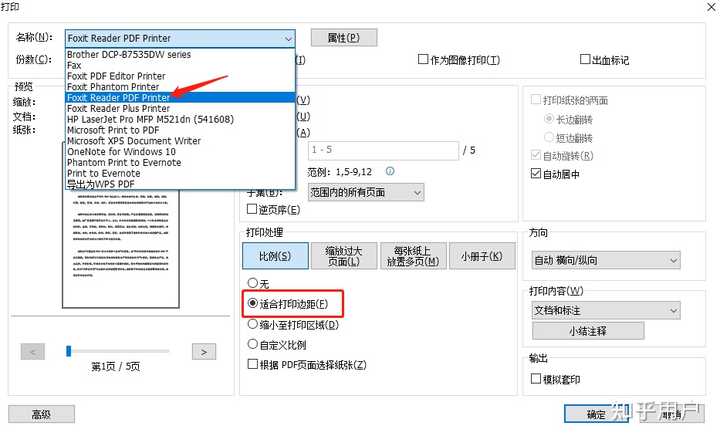The image size is (720, 436).
Task: Choose HP LaserJet Pro MFP M521dn printer
Action: [180, 119]
